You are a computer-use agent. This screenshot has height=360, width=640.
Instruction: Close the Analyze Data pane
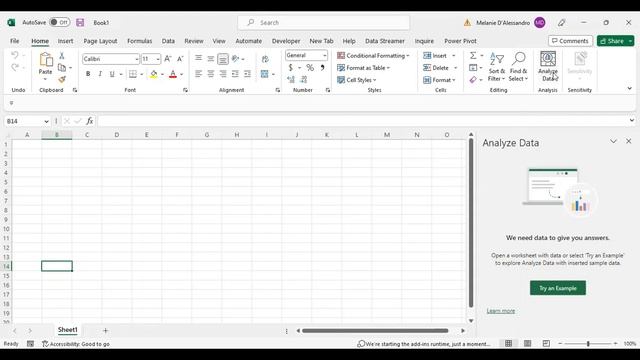pos(629,141)
